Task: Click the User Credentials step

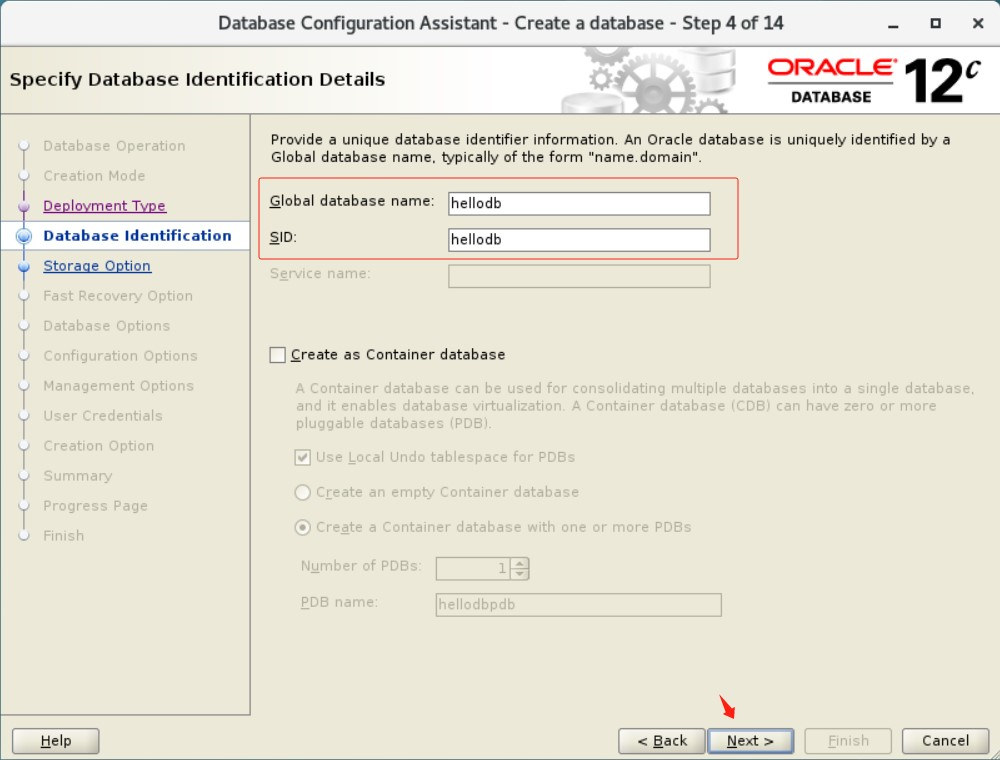Action: (103, 415)
